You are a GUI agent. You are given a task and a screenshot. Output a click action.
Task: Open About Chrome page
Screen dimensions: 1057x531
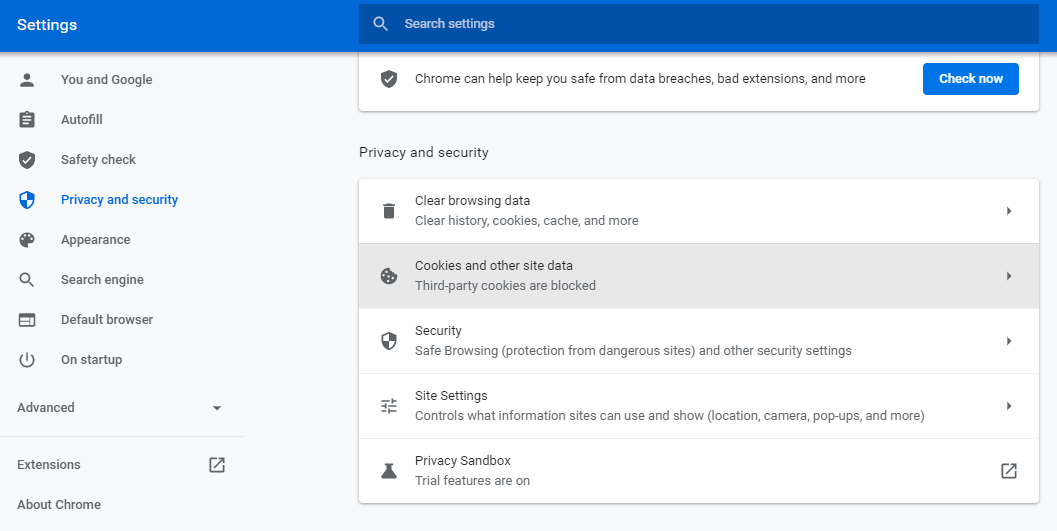[59, 505]
